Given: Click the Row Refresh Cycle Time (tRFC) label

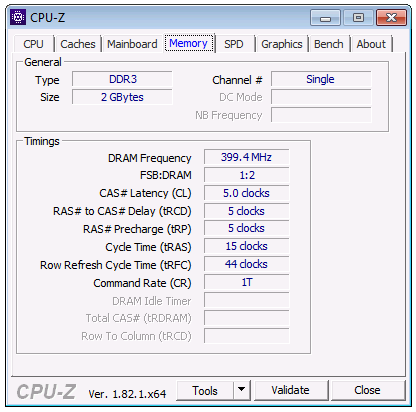Looking at the screenshot, I should pos(116,265).
